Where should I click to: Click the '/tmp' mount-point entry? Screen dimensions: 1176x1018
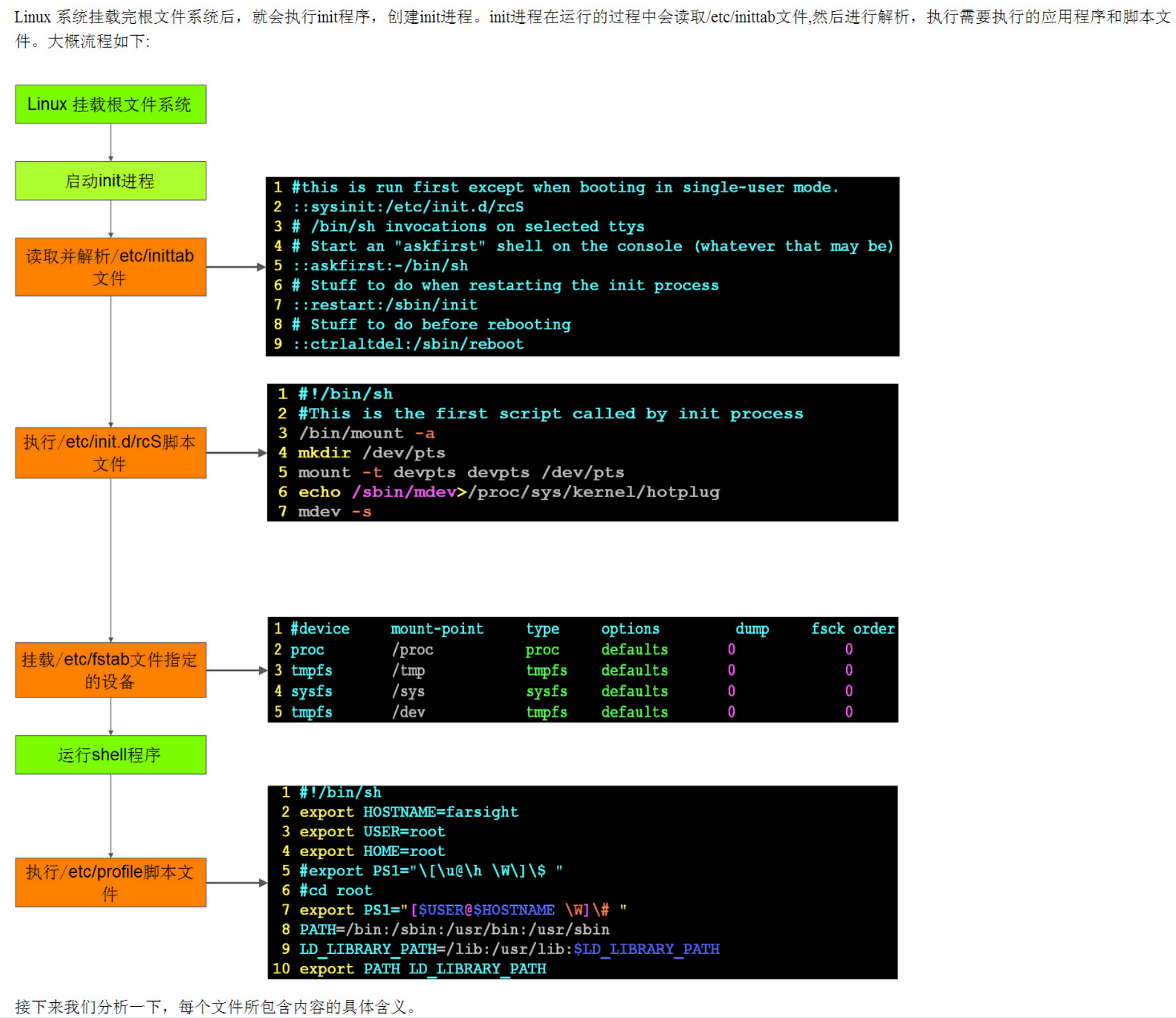[x=408, y=671]
